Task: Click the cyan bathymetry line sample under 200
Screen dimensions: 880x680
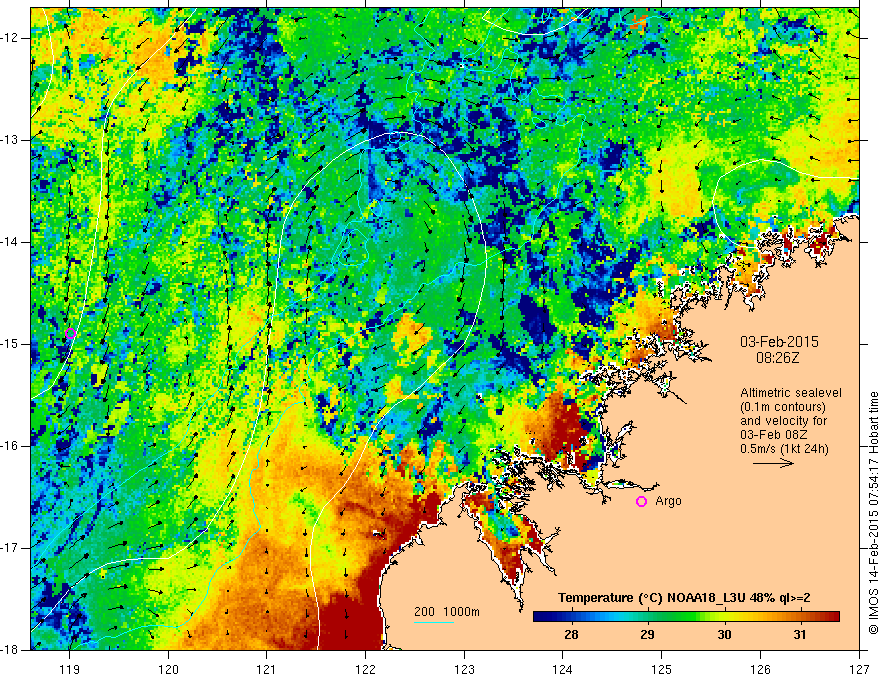Action: tap(434, 622)
